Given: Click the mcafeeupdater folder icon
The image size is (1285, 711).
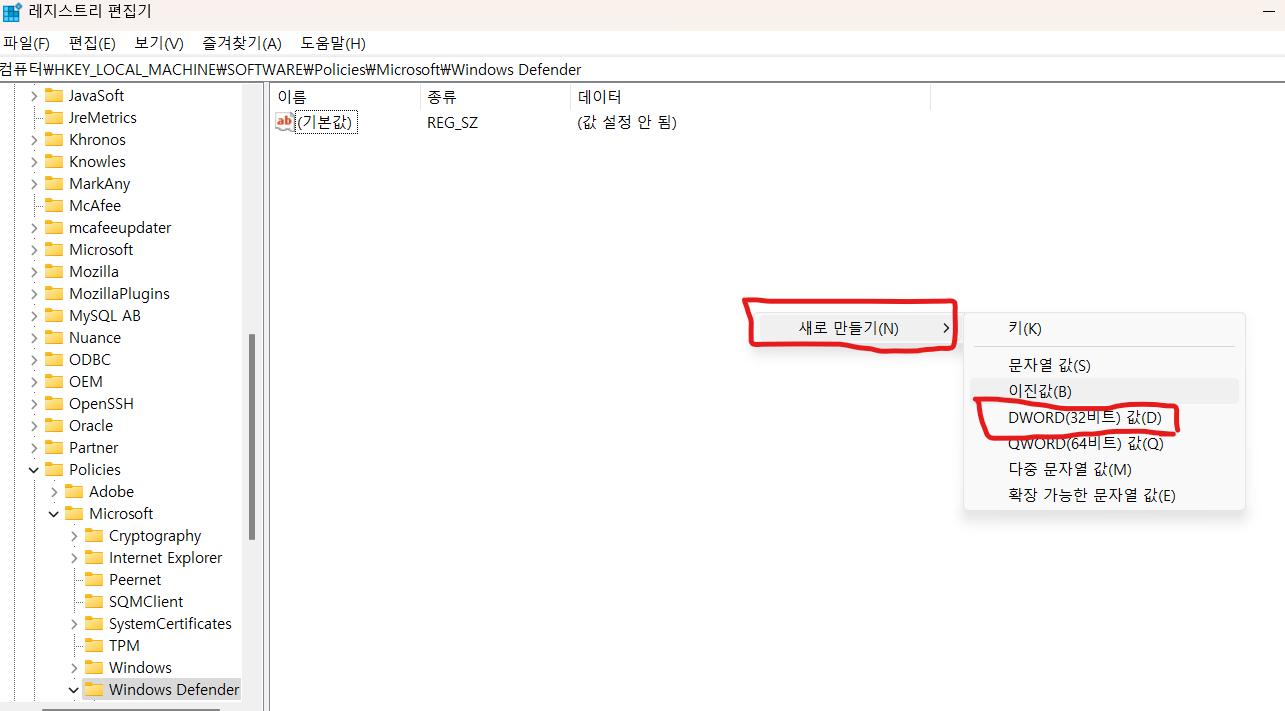Looking at the screenshot, I should click(54, 228).
